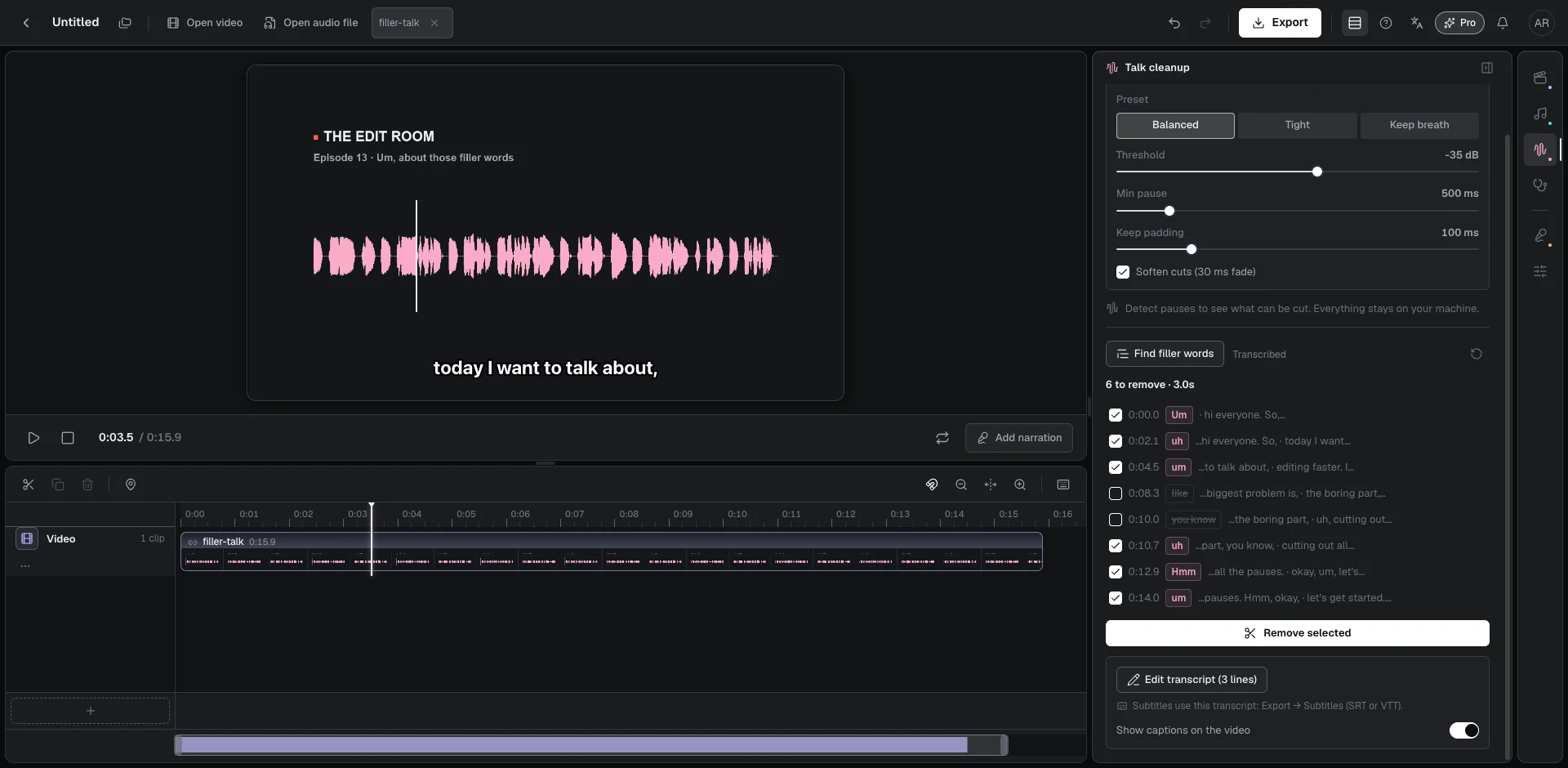Open video from the top bar
The width and height of the screenshot is (1568, 768).
click(205, 23)
